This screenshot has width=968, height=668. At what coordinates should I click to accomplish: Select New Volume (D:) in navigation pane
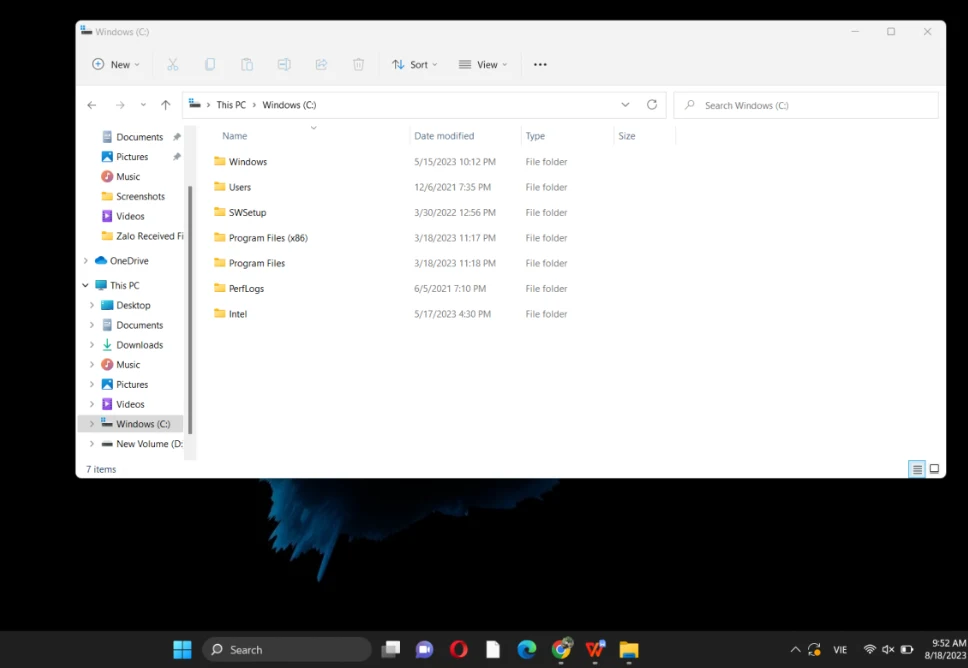pos(142,443)
